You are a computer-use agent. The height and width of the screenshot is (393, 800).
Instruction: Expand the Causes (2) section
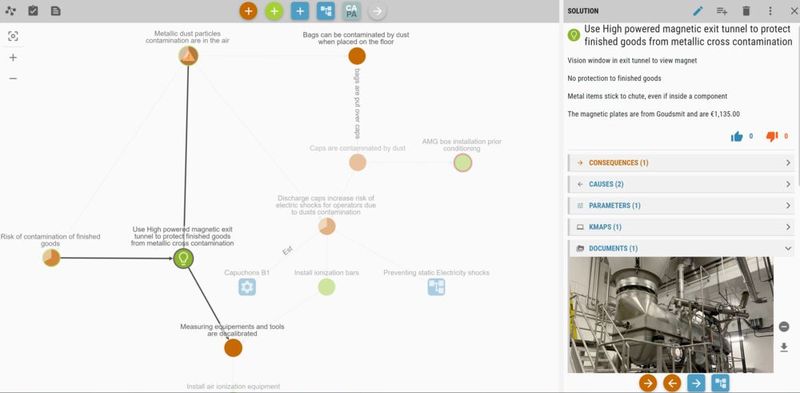682,184
